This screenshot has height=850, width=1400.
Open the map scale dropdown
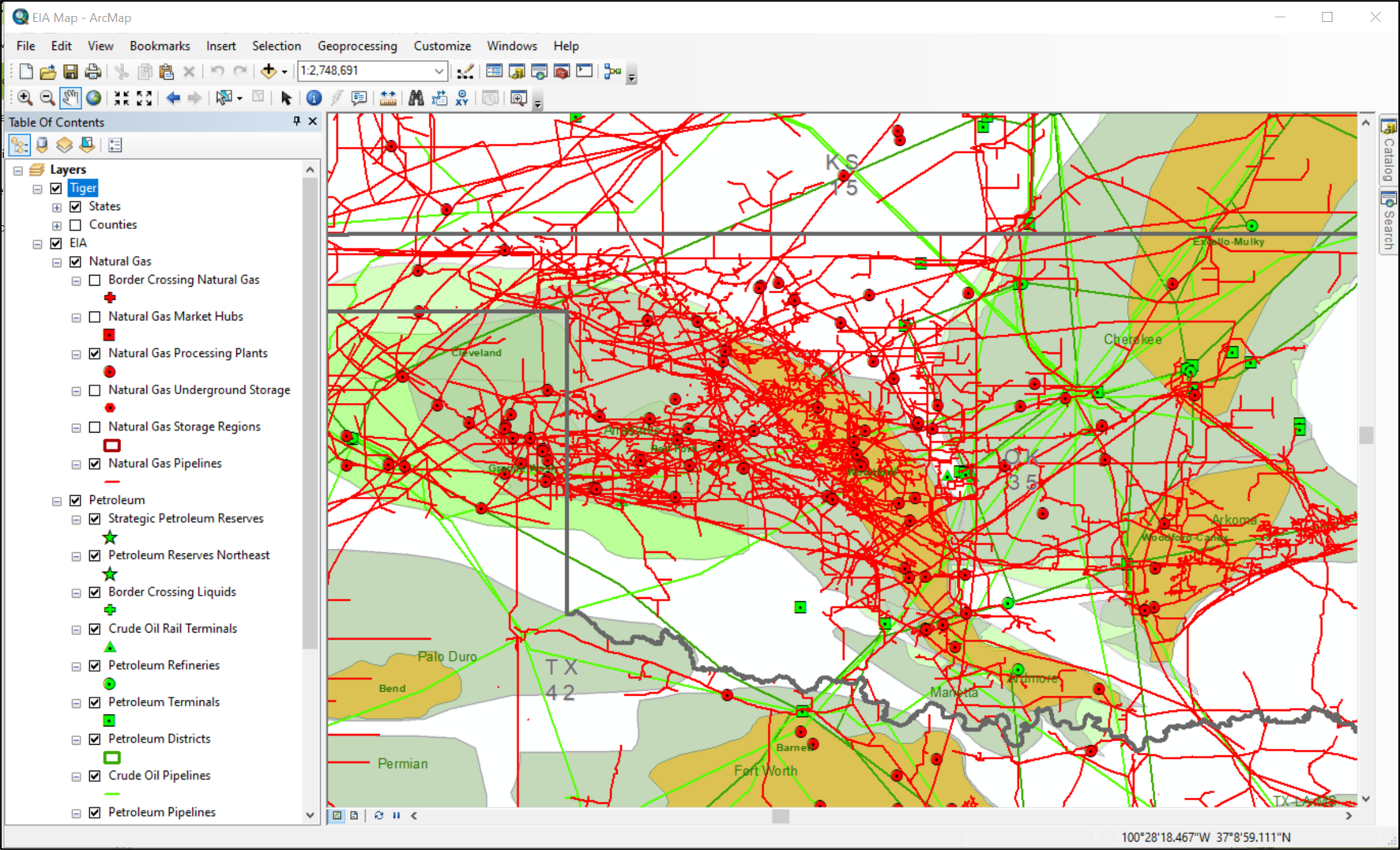click(438, 71)
